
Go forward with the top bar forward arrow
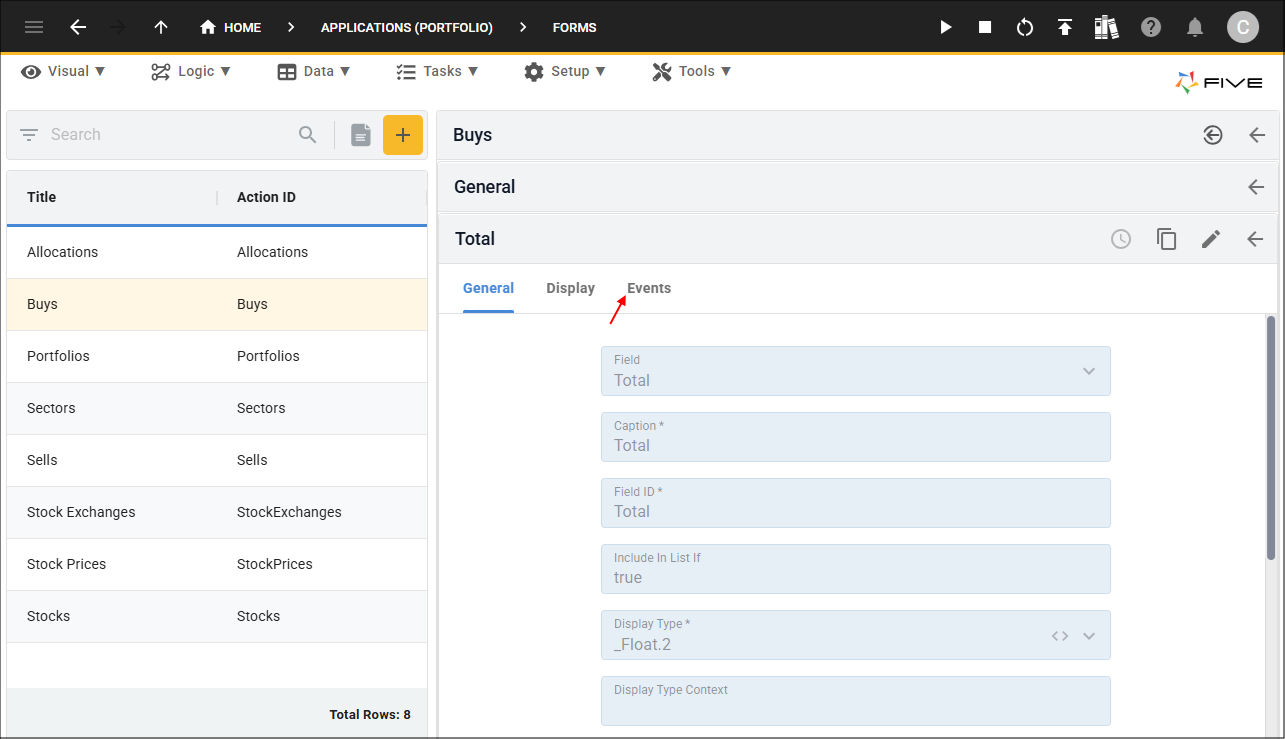tap(118, 27)
